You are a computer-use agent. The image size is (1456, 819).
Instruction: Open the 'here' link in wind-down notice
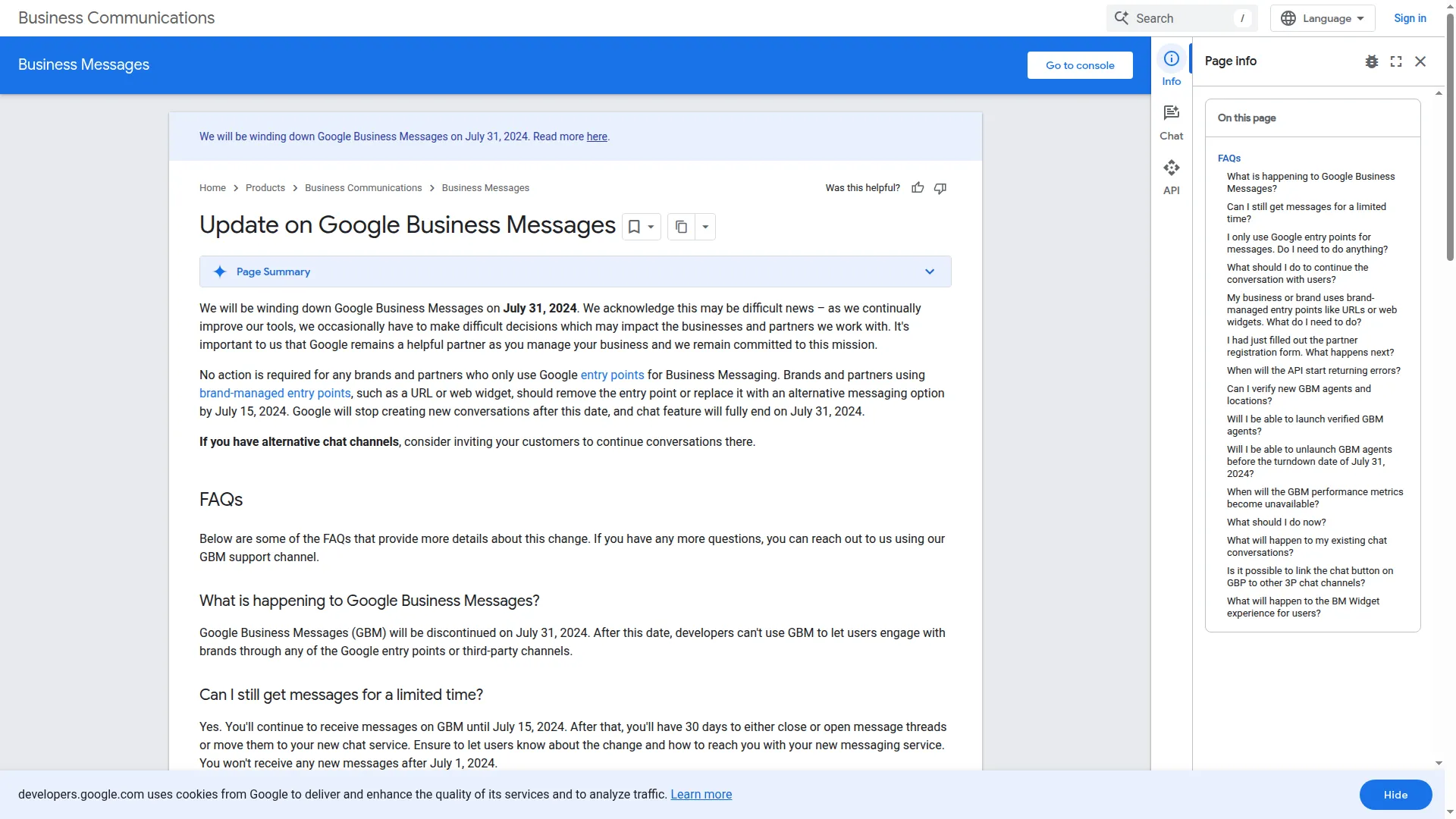(x=597, y=136)
